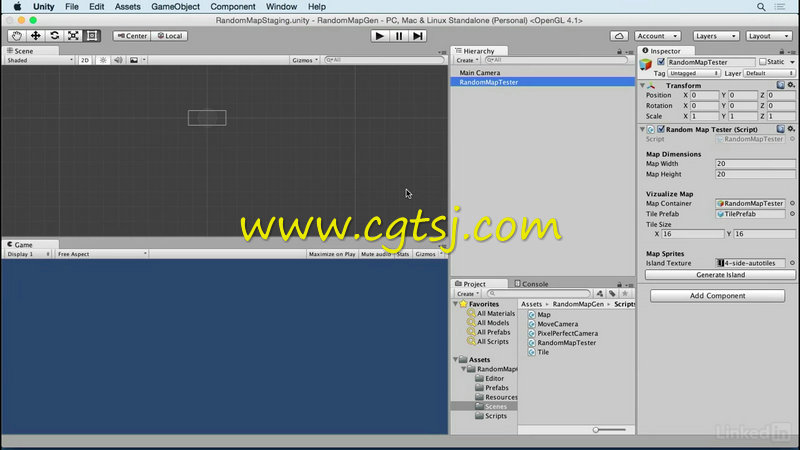Open the Layout dropdown
Image resolution: width=800 pixels, height=450 pixels.
(769, 36)
